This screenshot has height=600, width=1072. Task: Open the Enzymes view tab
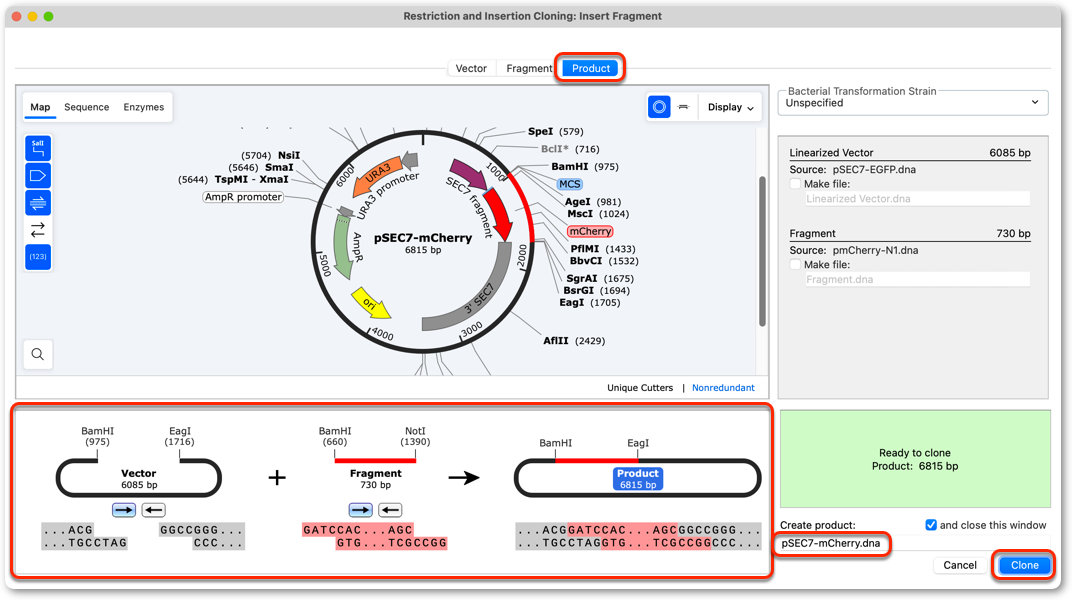click(144, 107)
